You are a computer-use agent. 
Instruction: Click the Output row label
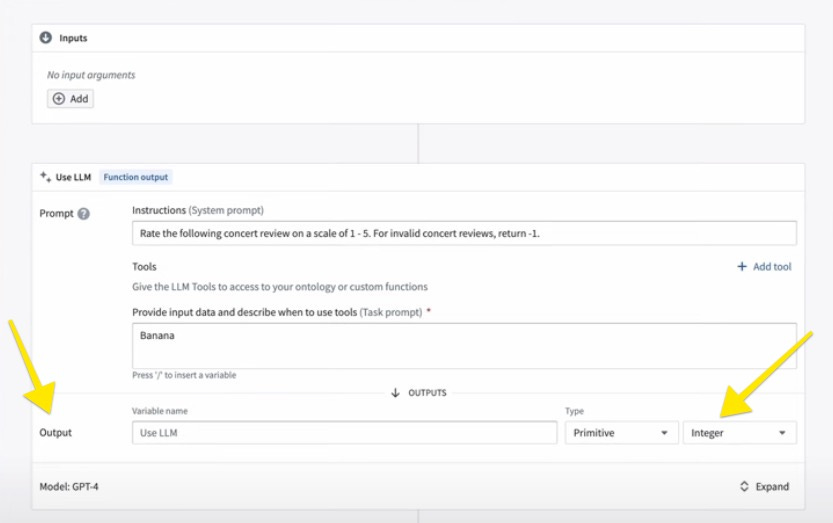[55, 433]
